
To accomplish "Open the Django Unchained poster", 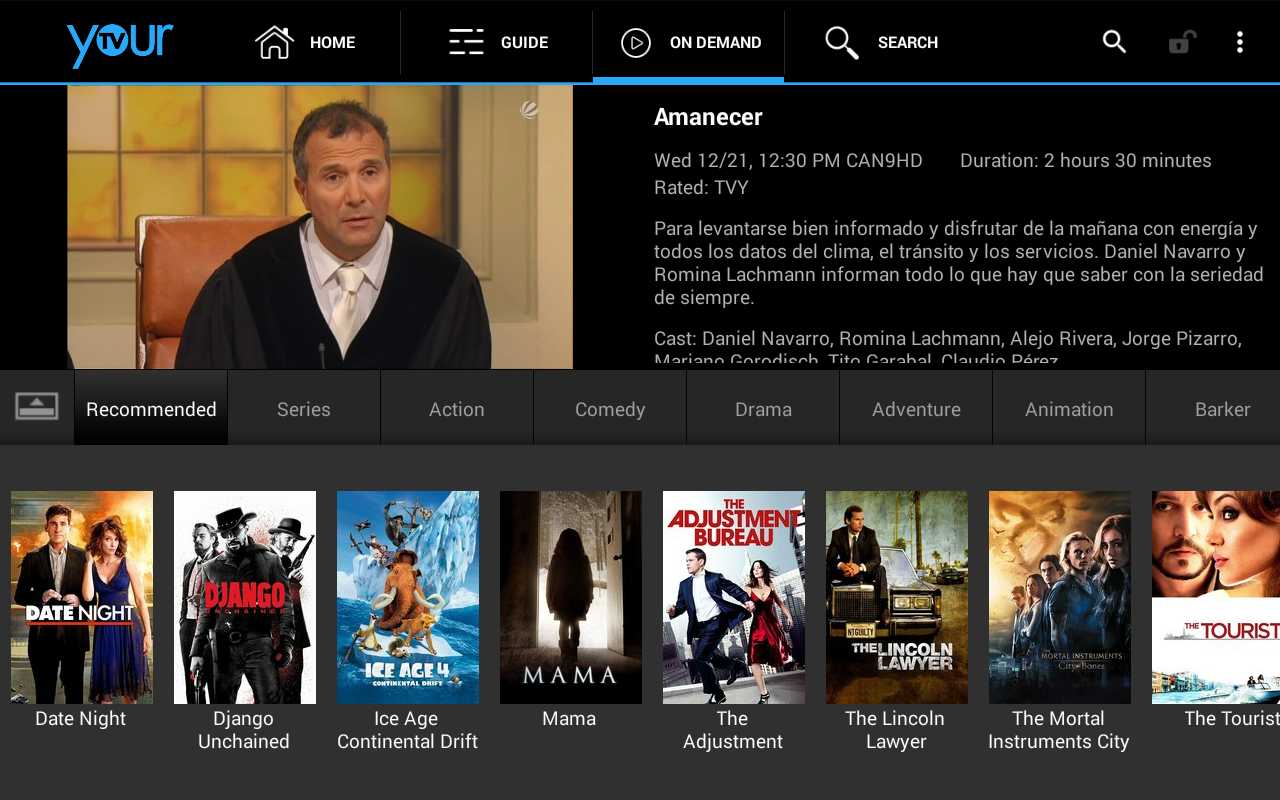I will click(245, 597).
